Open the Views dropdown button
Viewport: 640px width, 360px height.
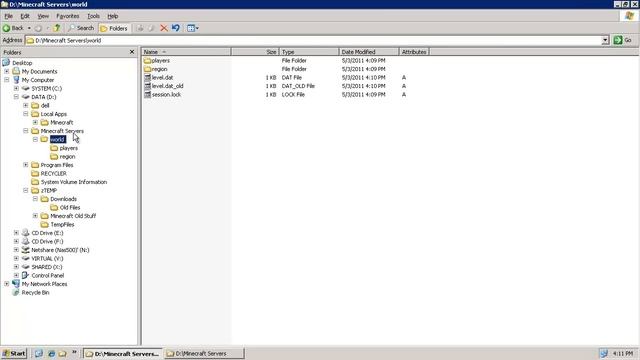coord(193,28)
